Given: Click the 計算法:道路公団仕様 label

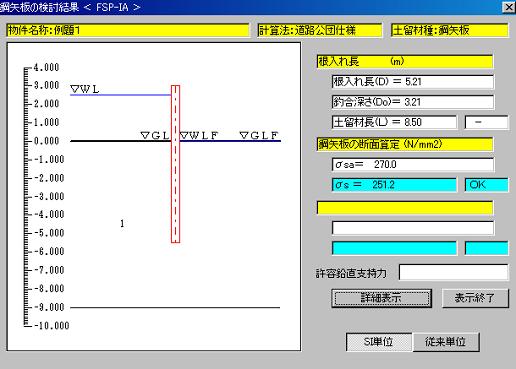Looking at the screenshot, I should pos(320,30).
